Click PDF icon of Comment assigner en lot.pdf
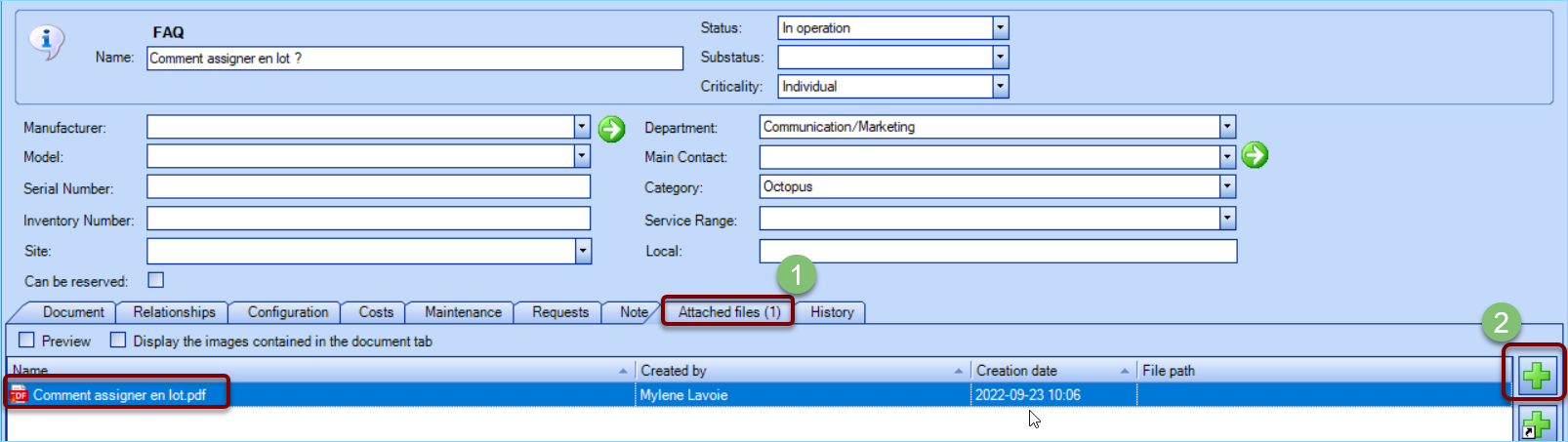Image resolution: width=1568 pixels, height=442 pixels. point(19,394)
